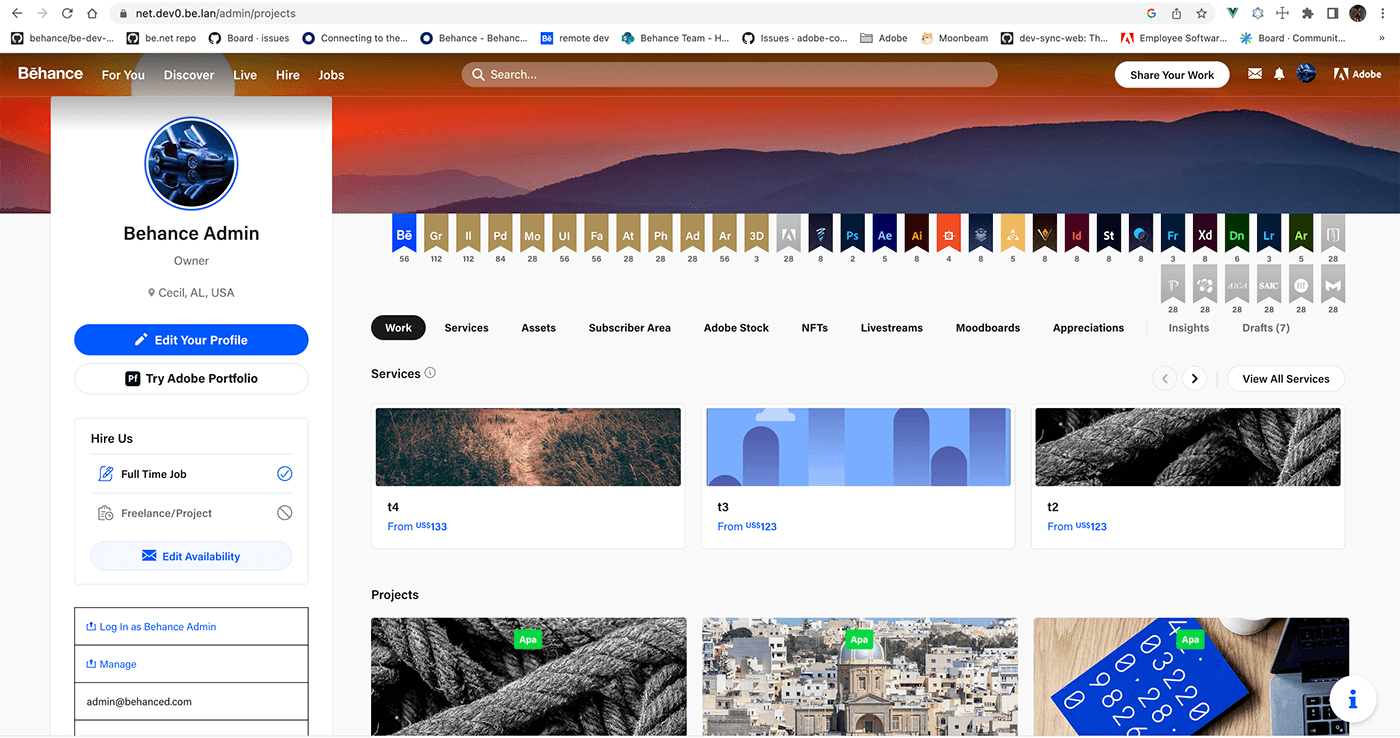
Task: Open the notifications bell icon
Action: click(x=1279, y=74)
